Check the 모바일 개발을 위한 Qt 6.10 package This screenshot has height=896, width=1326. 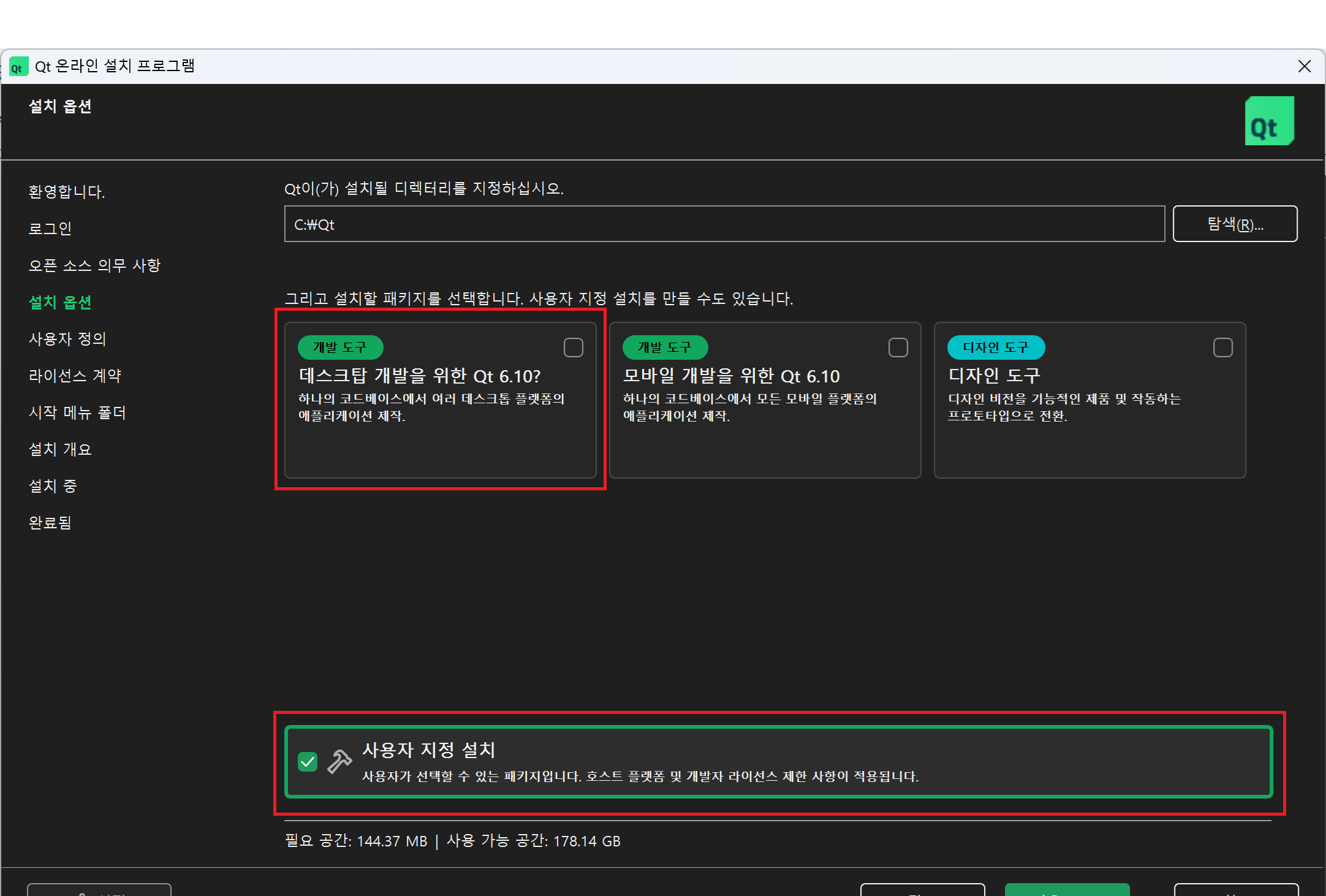[x=898, y=347]
